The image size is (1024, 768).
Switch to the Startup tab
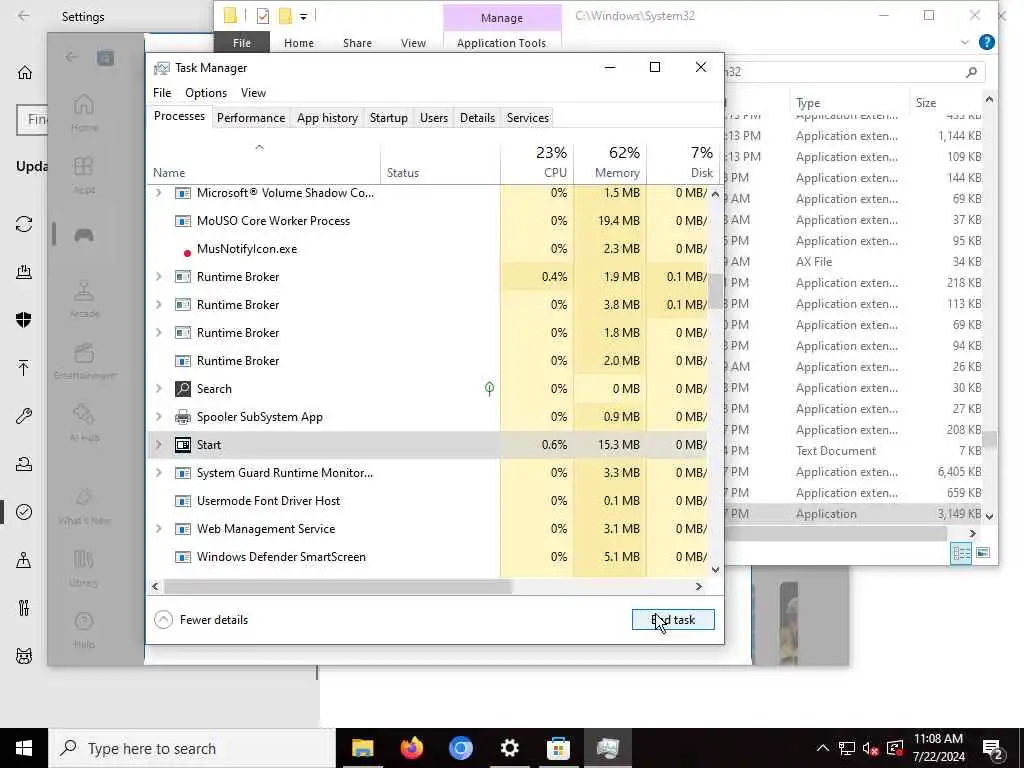389,118
